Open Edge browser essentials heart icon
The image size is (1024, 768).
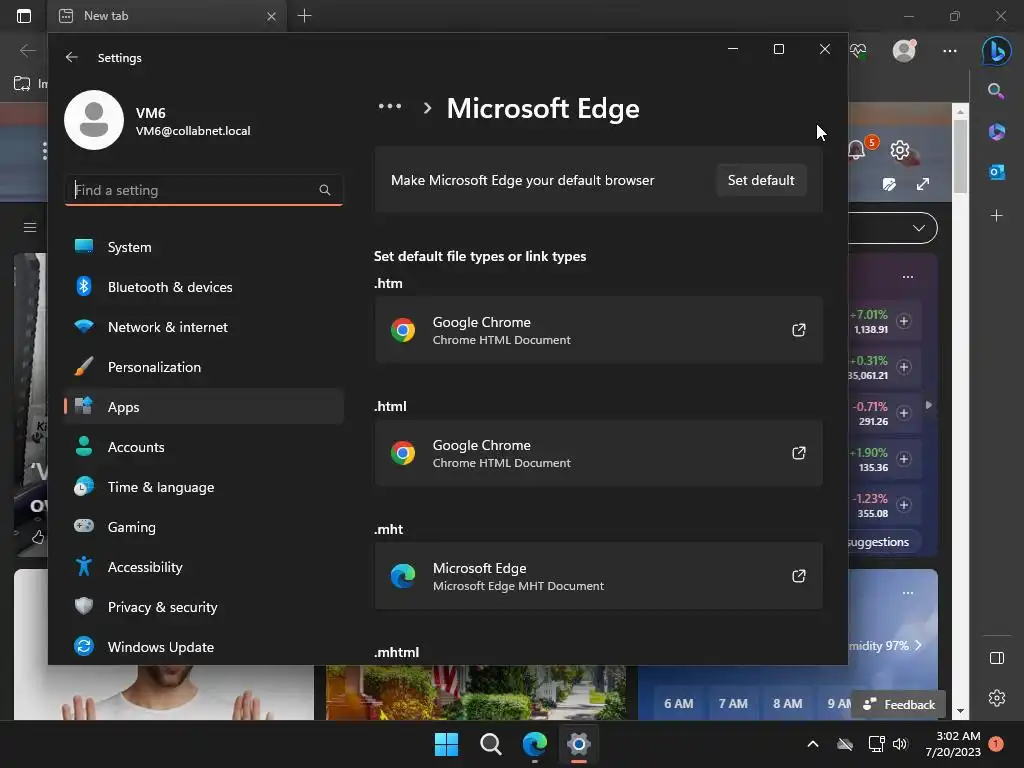point(859,50)
